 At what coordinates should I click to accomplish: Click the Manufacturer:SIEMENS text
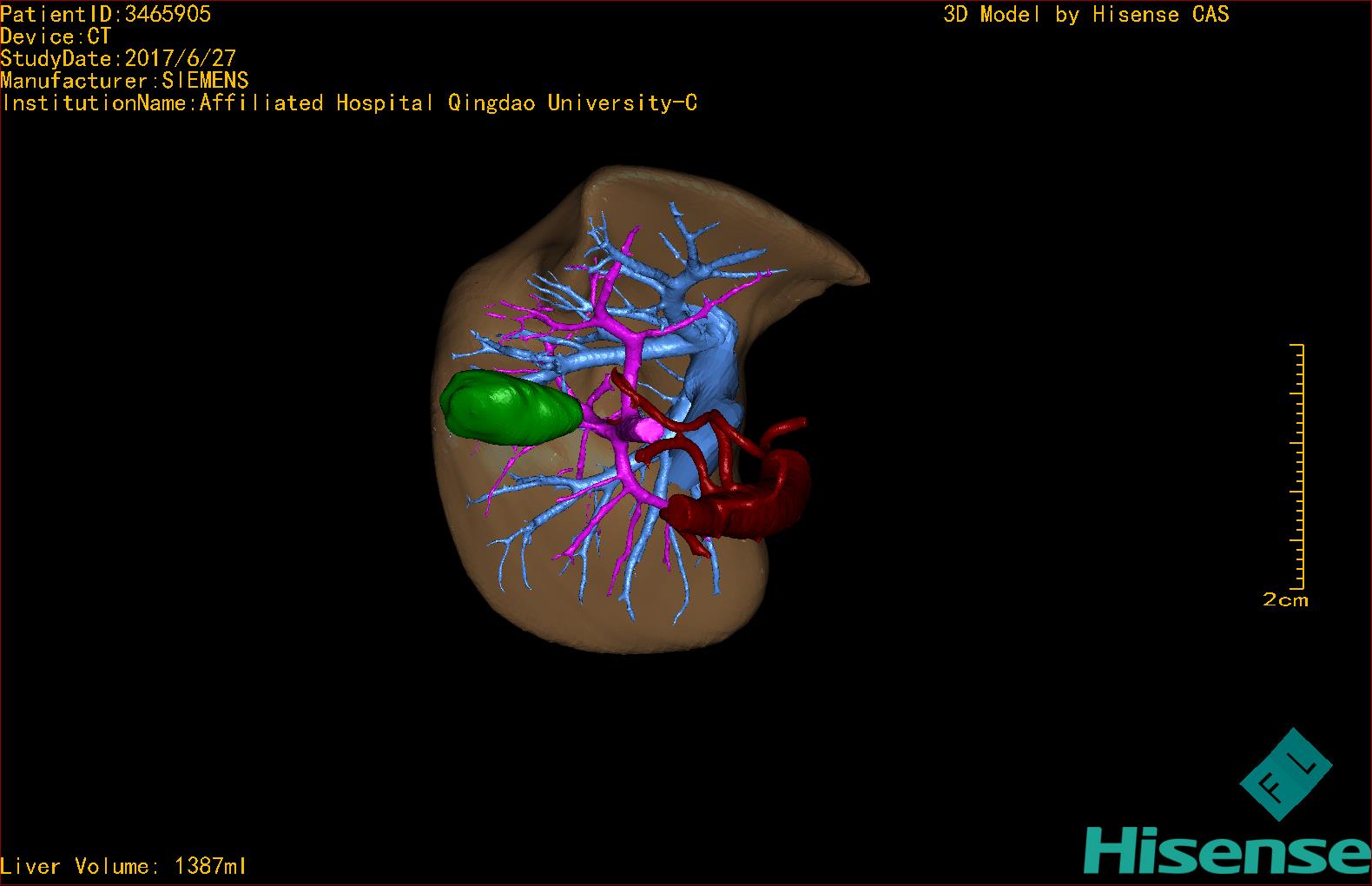point(125,81)
